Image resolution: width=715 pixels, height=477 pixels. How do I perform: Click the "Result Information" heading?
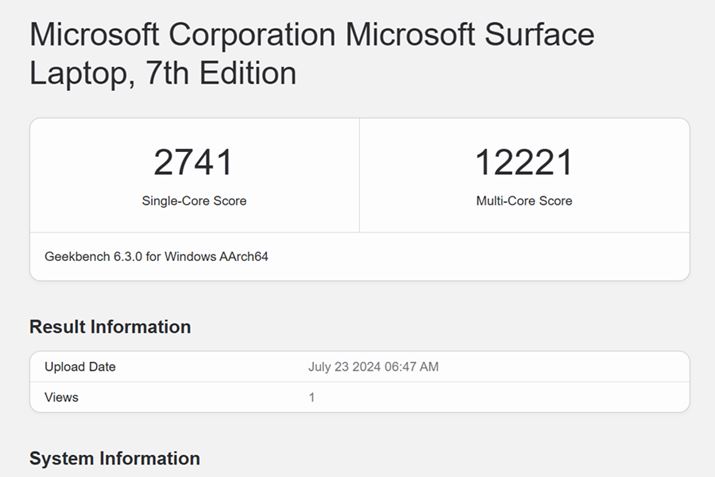110,327
